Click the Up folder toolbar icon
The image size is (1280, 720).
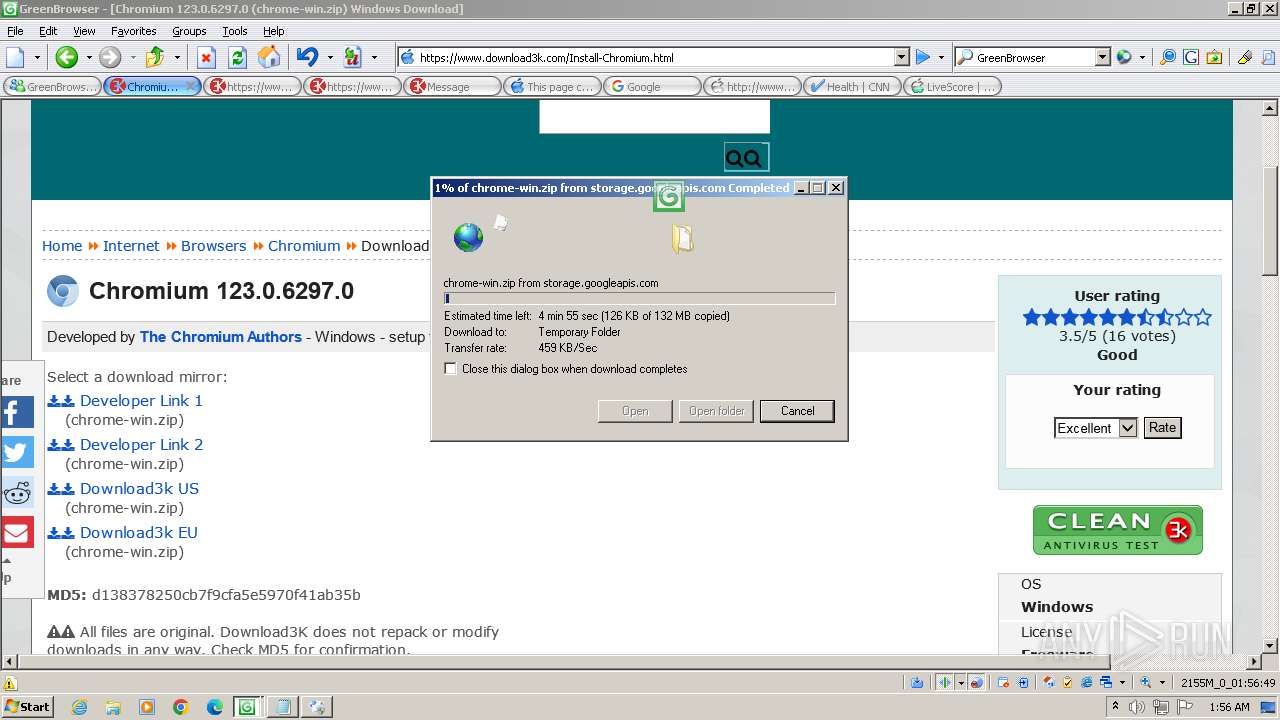pyautogui.click(x=155, y=57)
